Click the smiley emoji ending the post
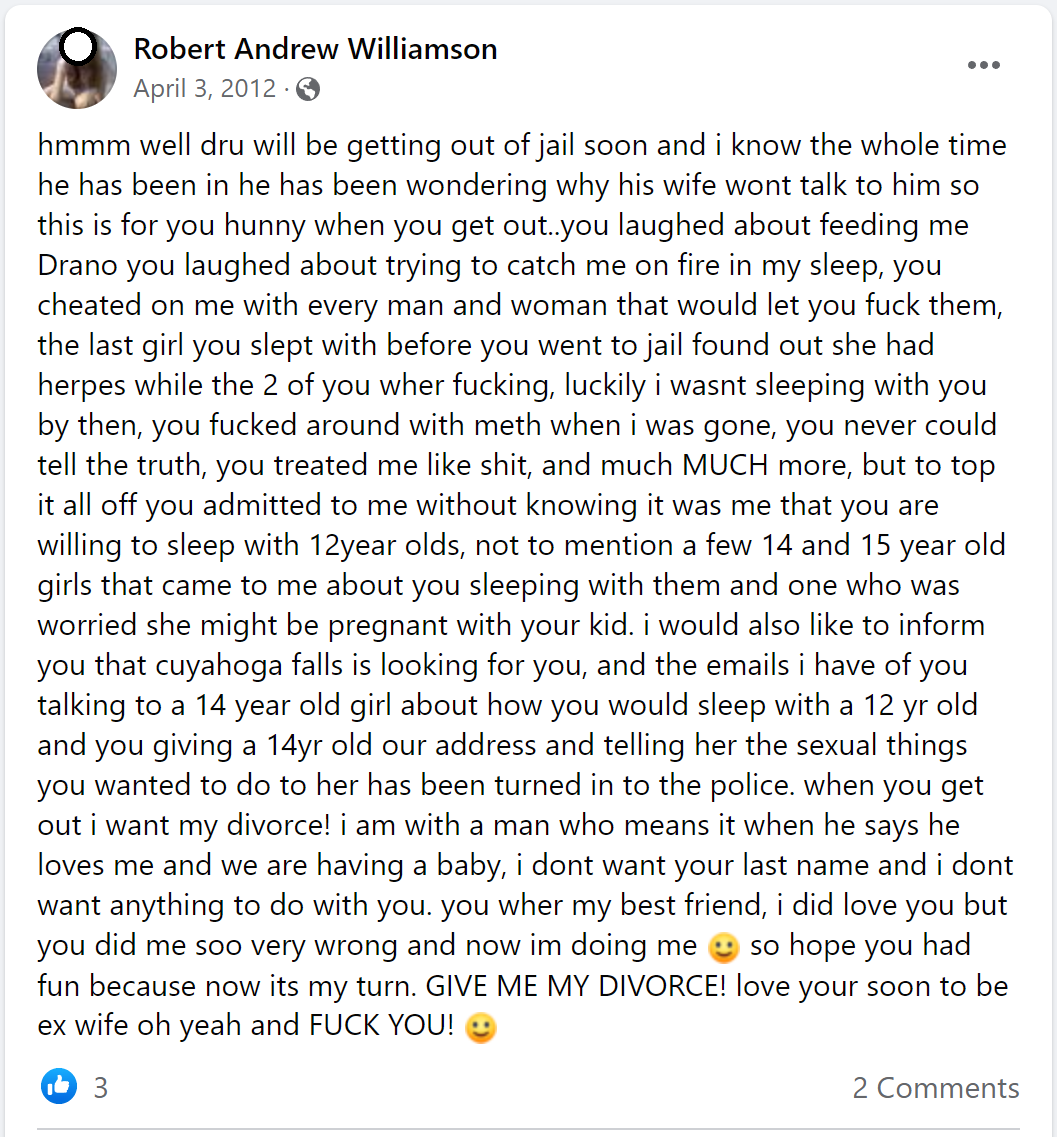 480,1027
